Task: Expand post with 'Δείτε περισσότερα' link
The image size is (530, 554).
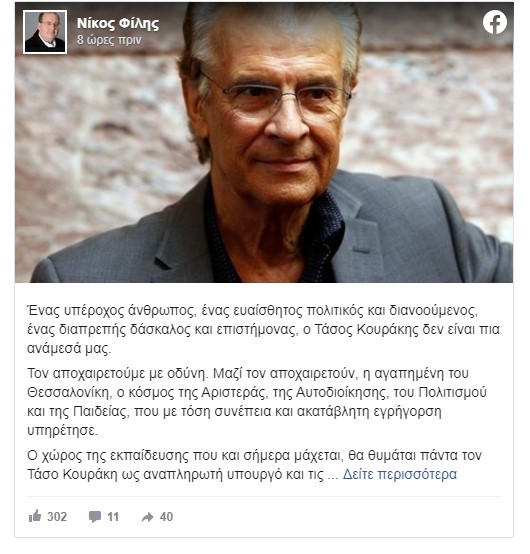Action: (x=400, y=475)
